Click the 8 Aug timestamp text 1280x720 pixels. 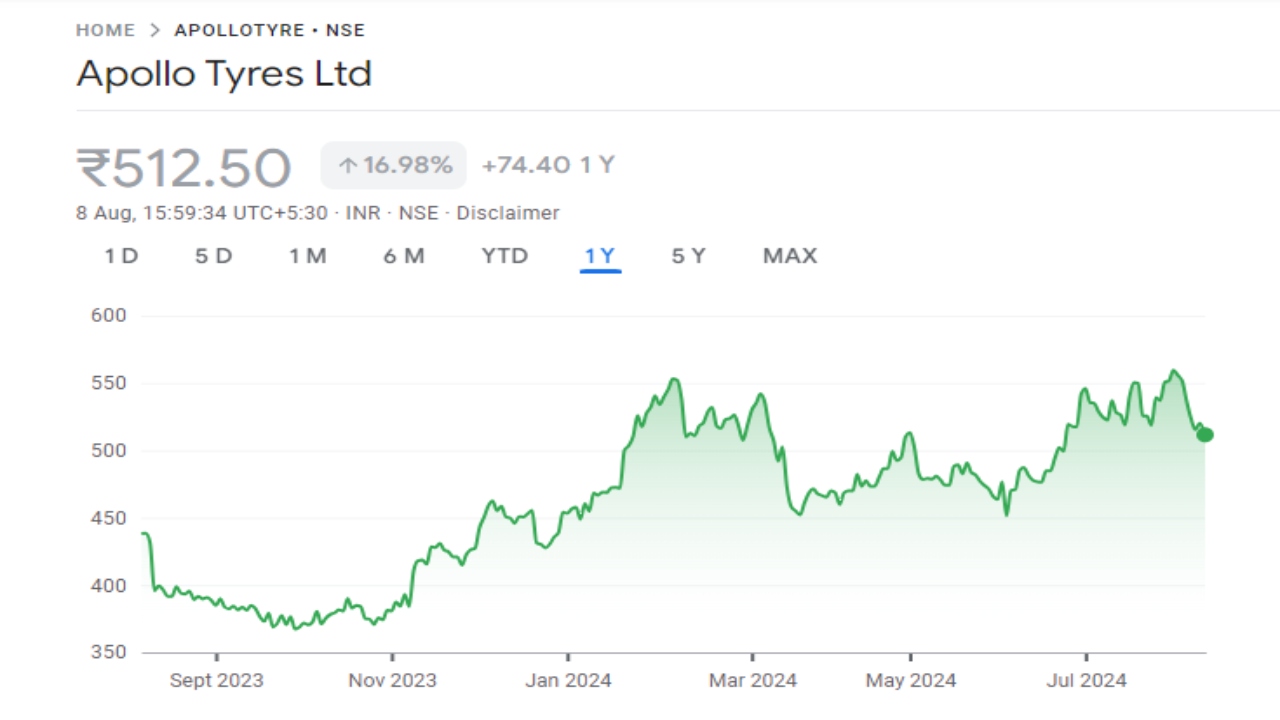(202, 213)
